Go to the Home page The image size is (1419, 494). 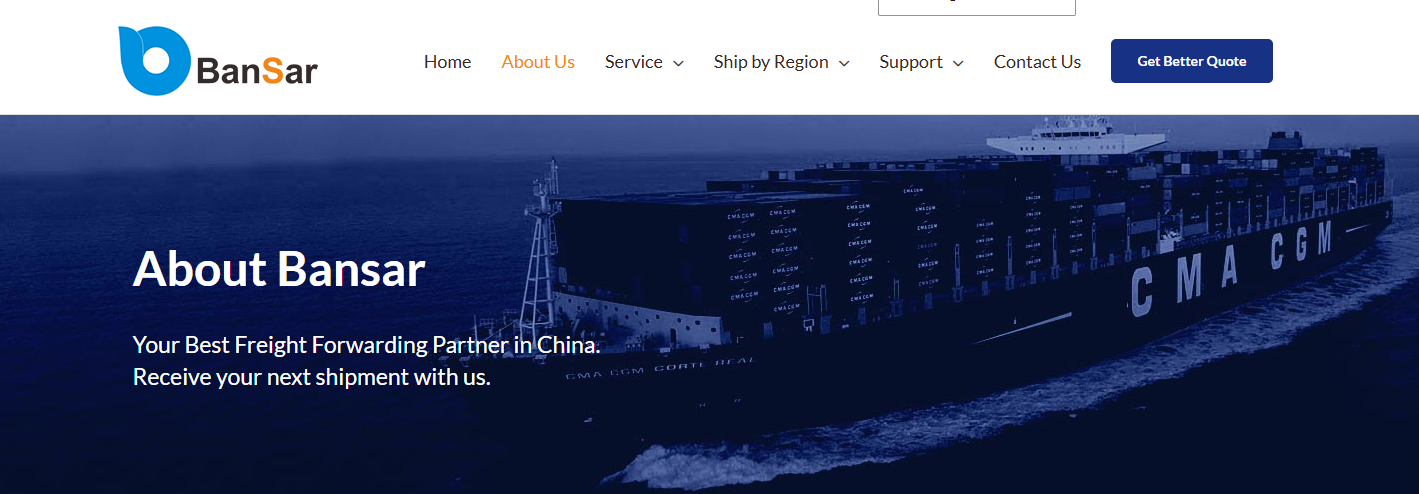(x=447, y=62)
